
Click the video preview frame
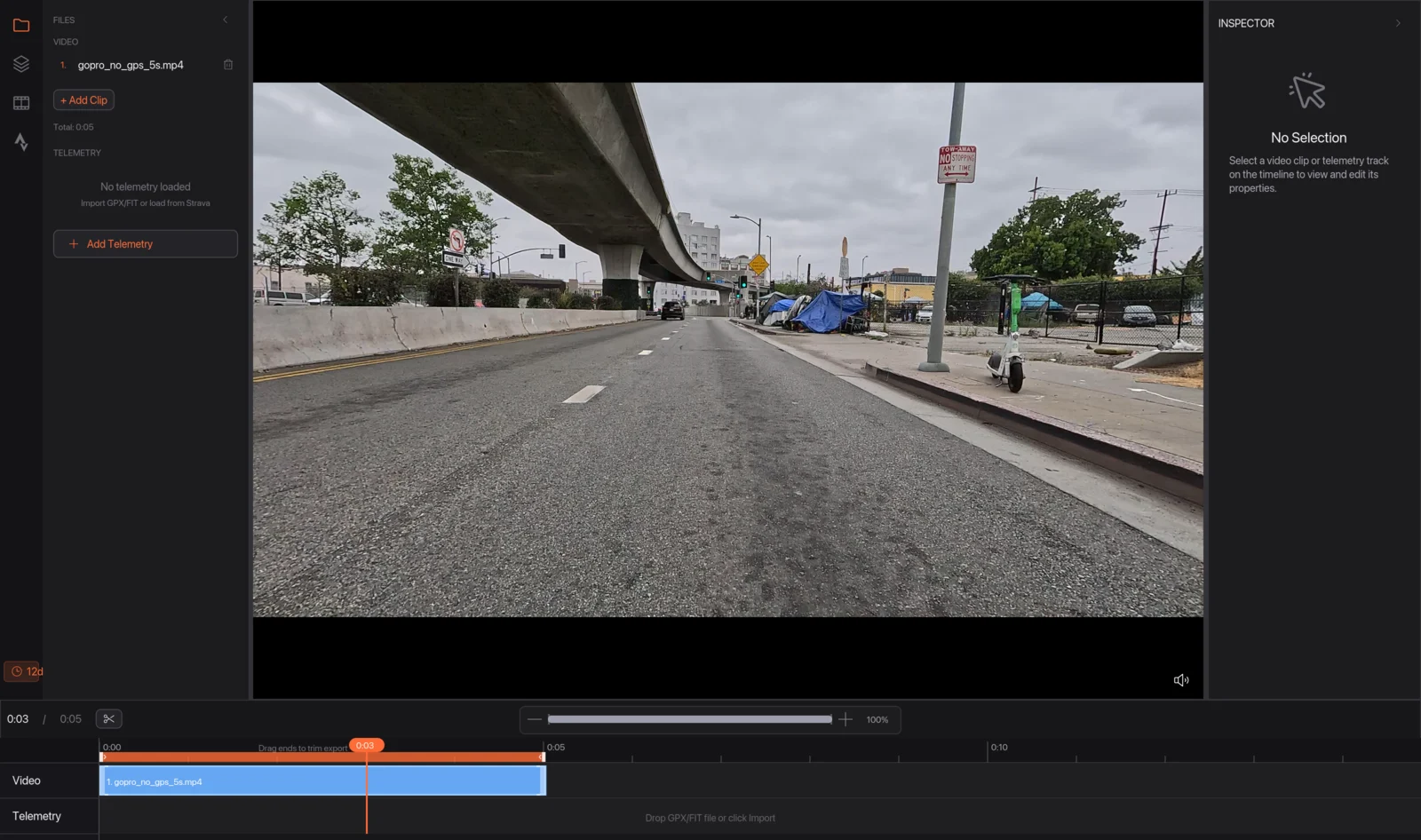click(x=728, y=350)
